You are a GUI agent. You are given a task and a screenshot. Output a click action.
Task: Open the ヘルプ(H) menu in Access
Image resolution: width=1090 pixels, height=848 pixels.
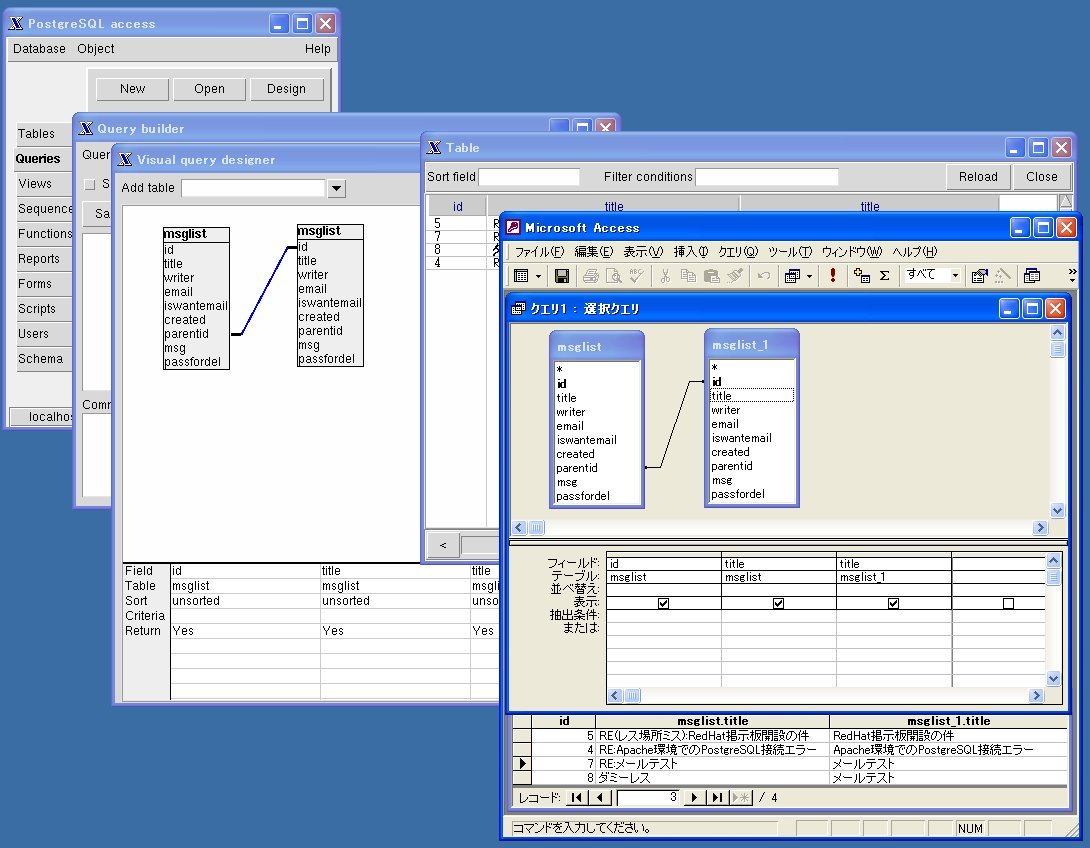[914, 252]
